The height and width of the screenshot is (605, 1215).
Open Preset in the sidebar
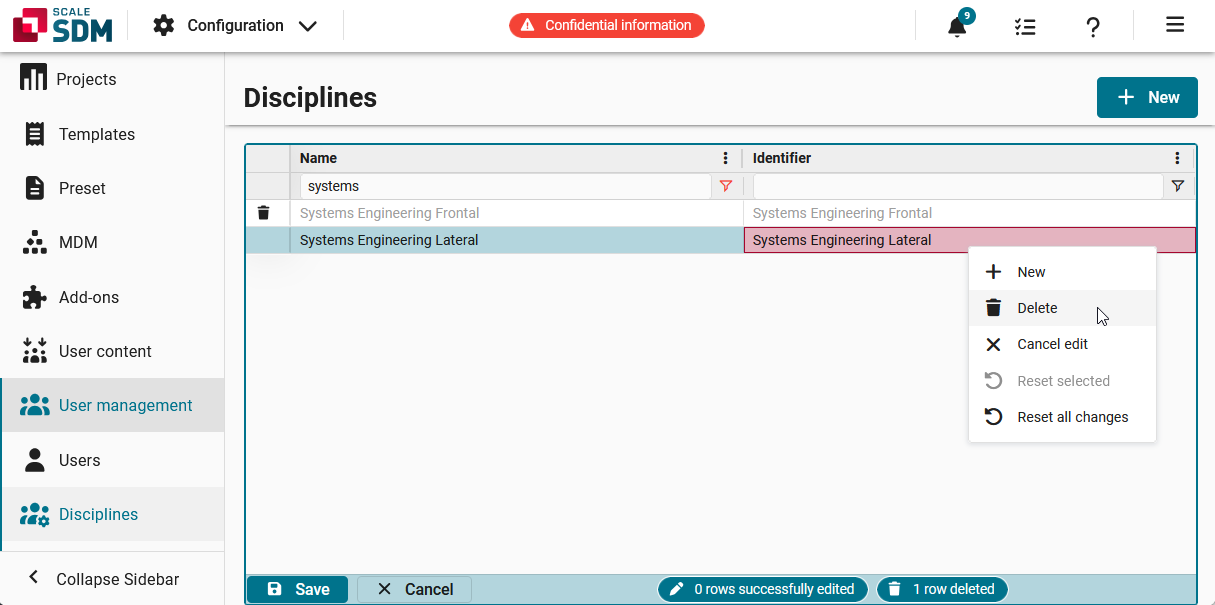click(112, 188)
